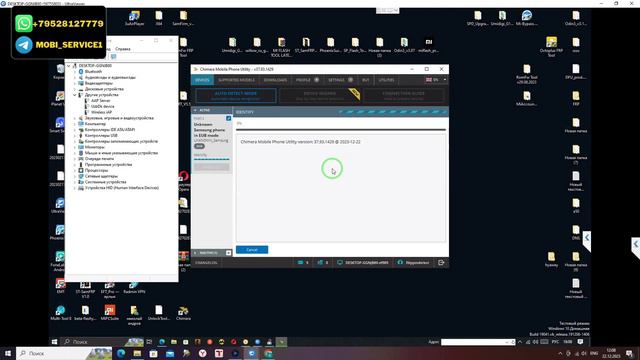The image size is (640, 360).
Task: Select the Мониторы row in Device Manager
Action: (95, 147)
